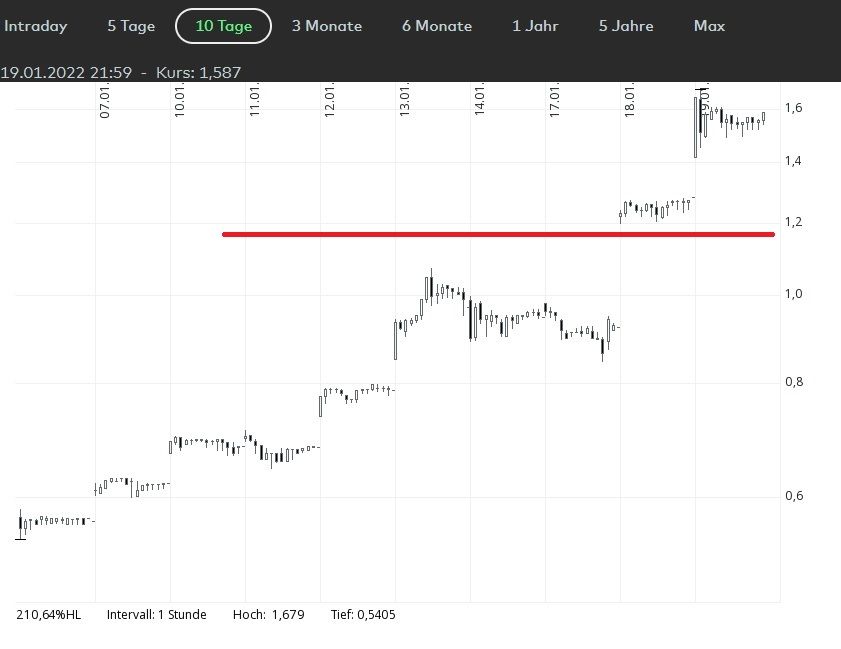Click the red horizontal resistance line
Viewport: 841px width, 649px height.
tap(498, 235)
